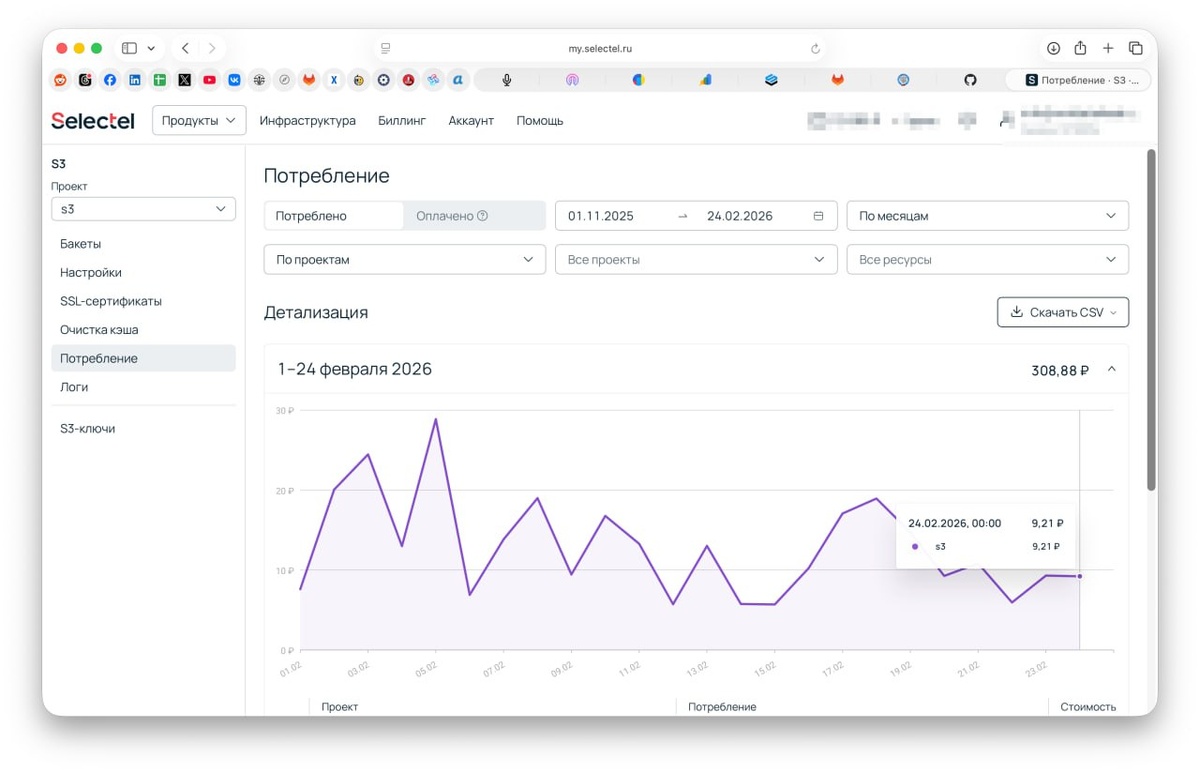This screenshot has height=772, width=1200.
Task: Open the По месяцам dropdown
Action: click(987, 216)
